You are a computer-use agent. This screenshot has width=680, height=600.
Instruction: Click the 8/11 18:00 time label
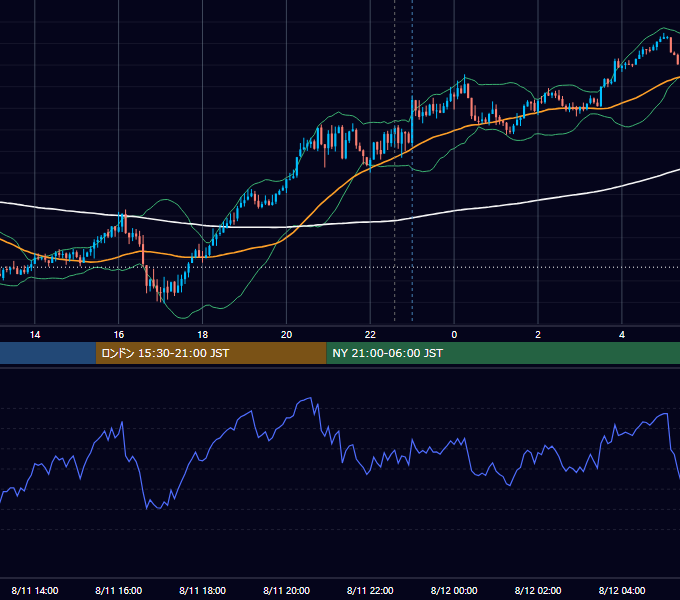203,590
